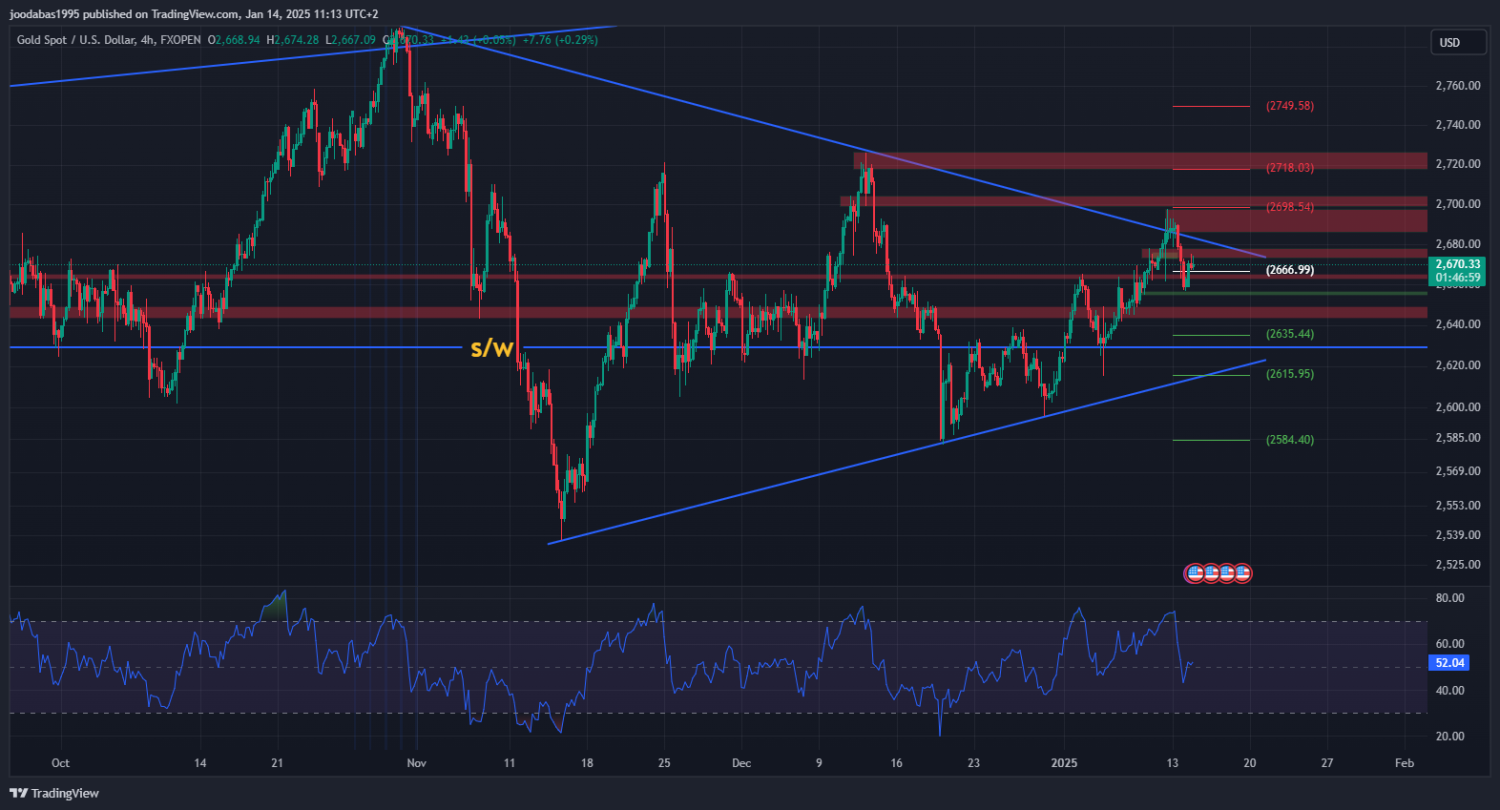
Task: Select the red target label (2698.54)
Action: click(x=1289, y=207)
